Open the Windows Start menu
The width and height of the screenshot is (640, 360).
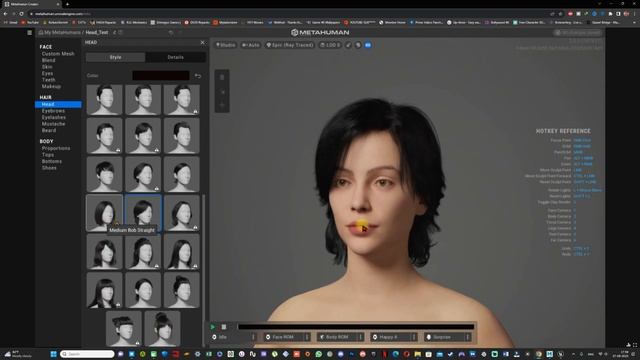53,354
